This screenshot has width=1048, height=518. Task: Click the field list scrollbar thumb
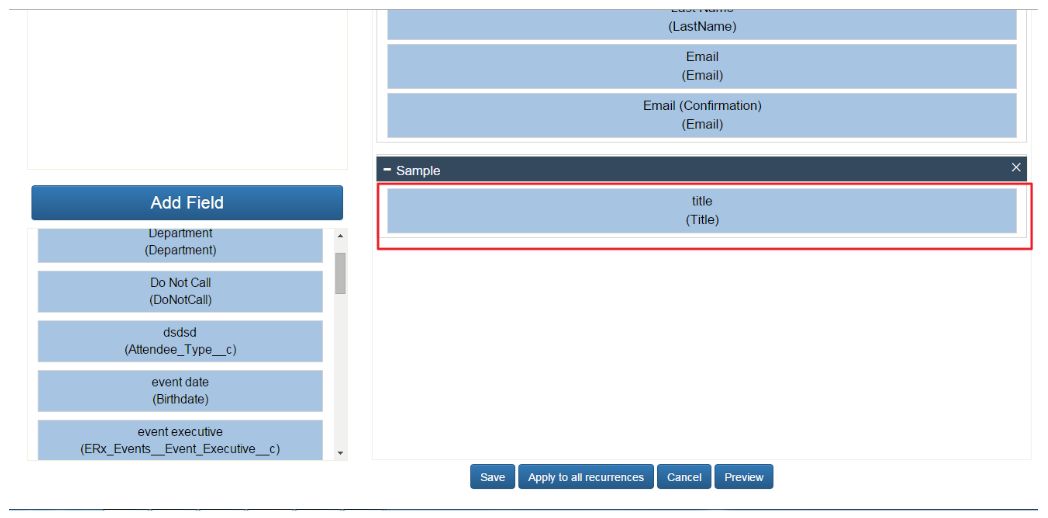(x=340, y=273)
